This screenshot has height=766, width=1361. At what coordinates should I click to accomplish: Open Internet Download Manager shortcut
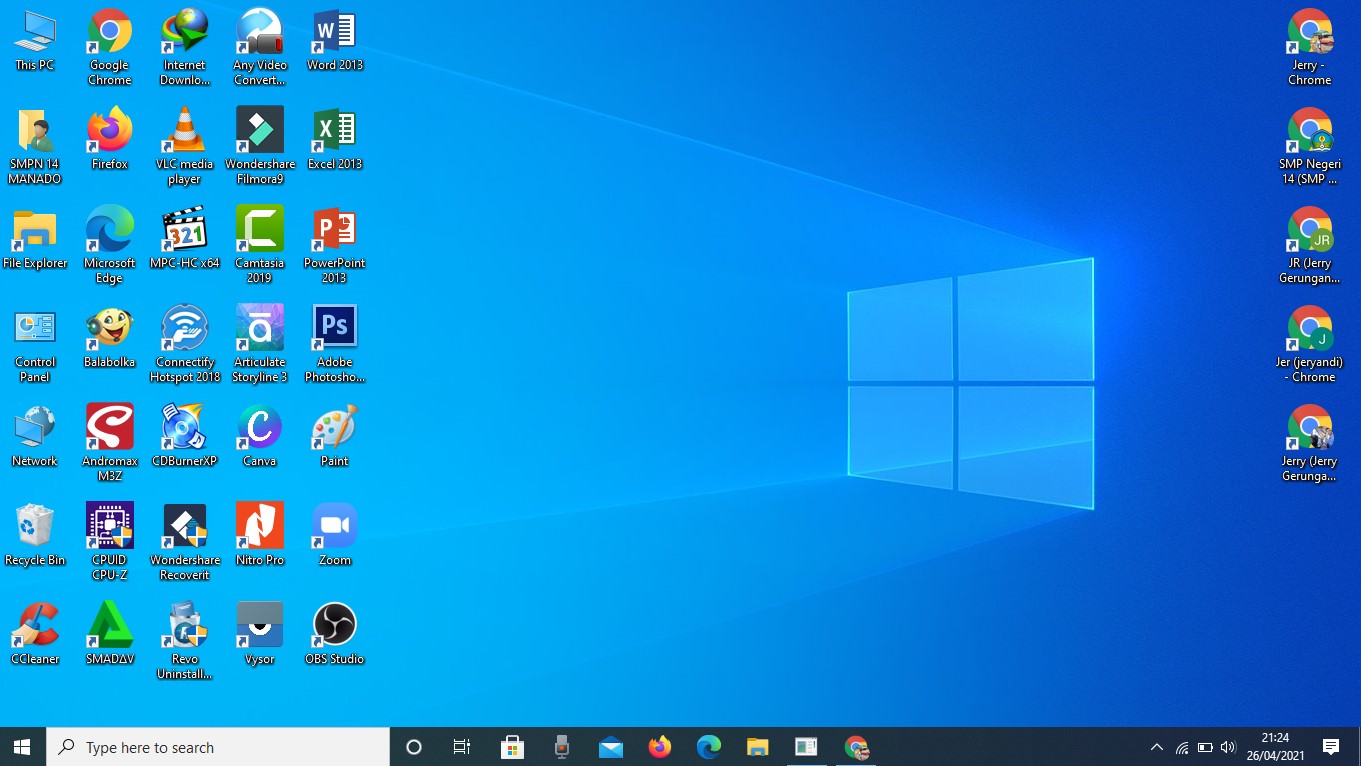[x=184, y=47]
